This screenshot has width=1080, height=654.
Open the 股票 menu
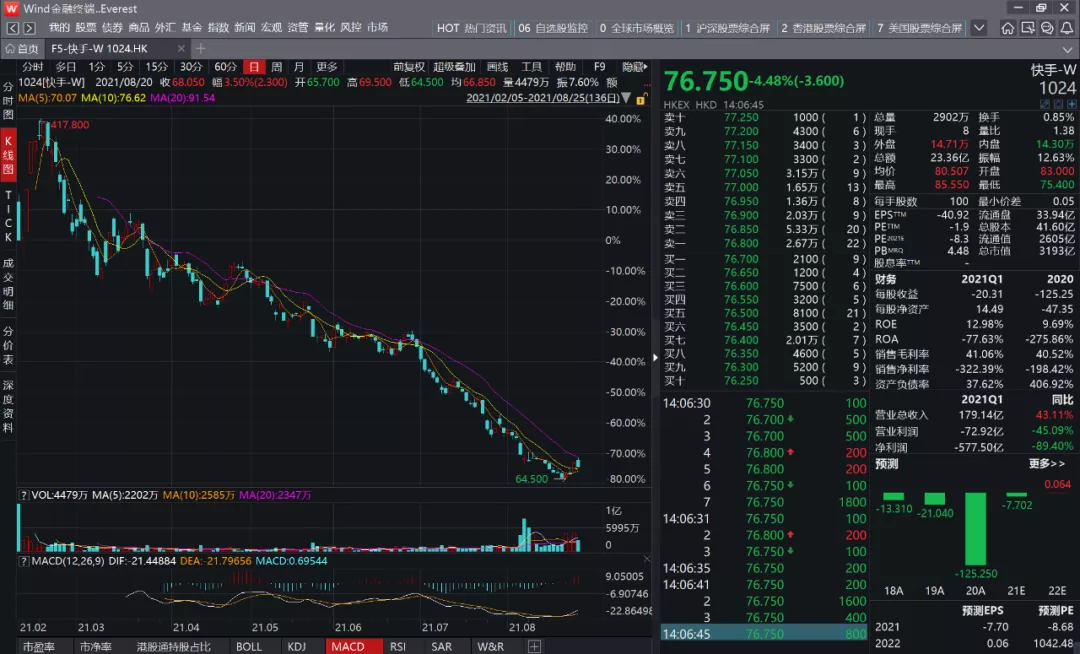pyautogui.click(x=86, y=28)
